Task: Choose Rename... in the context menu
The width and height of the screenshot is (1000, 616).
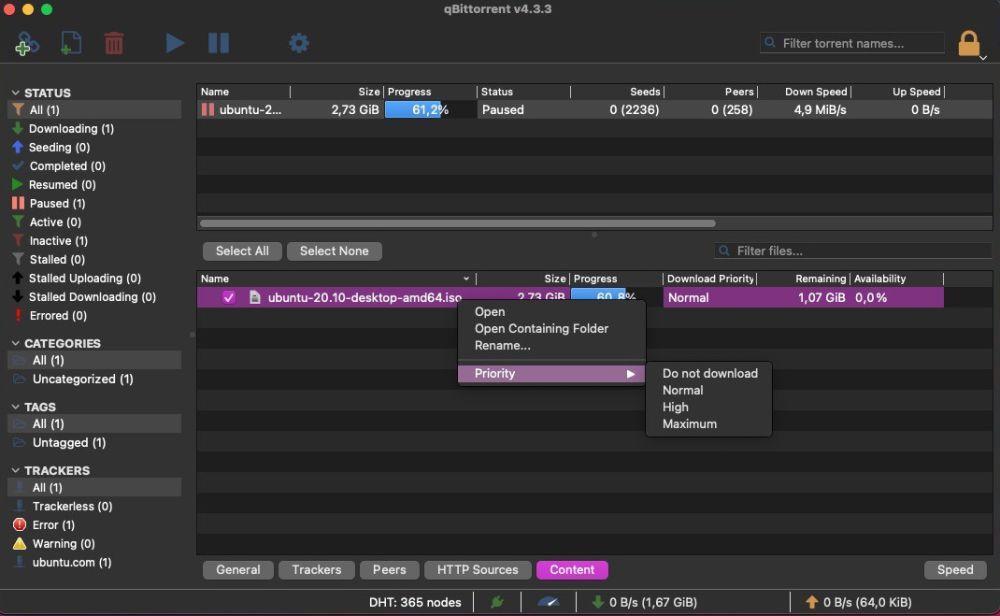Action: click(x=503, y=346)
